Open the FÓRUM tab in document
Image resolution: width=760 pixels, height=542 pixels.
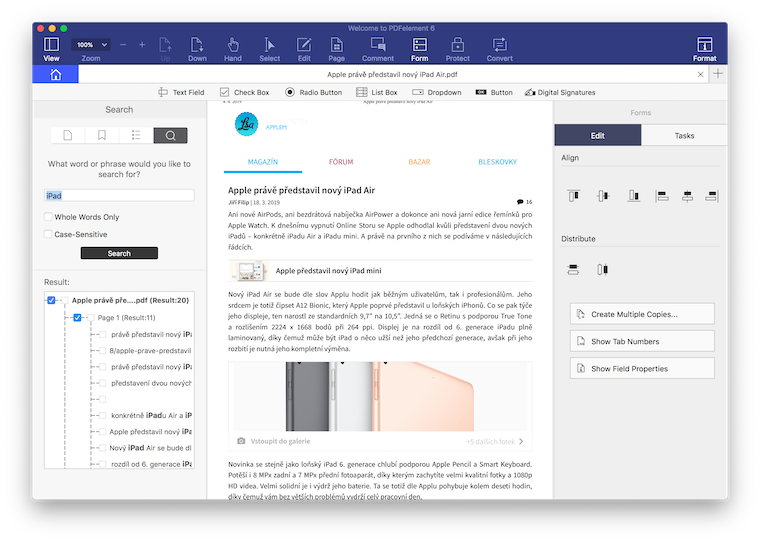(341, 162)
